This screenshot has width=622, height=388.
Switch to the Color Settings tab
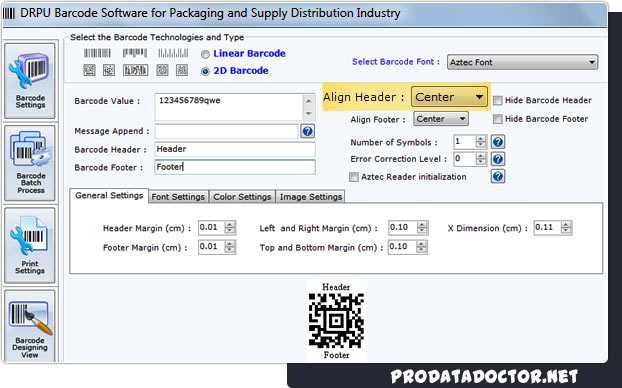[242, 197]
